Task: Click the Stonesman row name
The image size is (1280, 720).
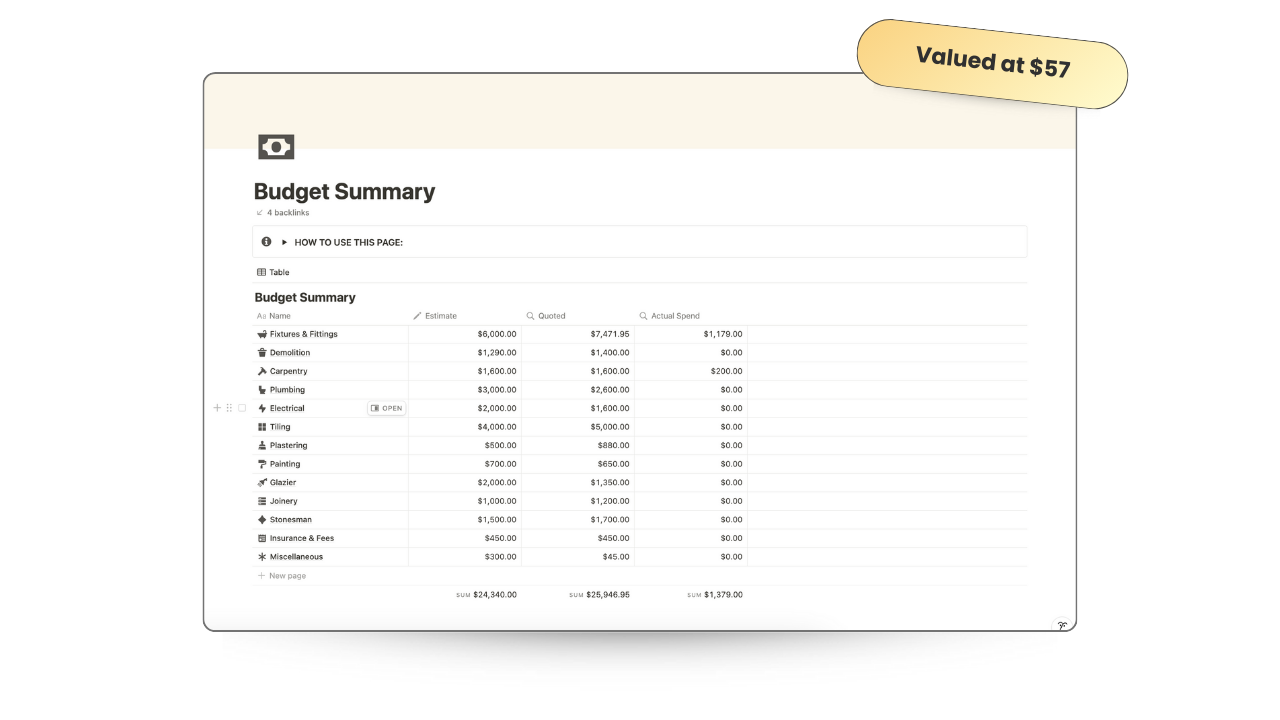Action: pos(291,520)
